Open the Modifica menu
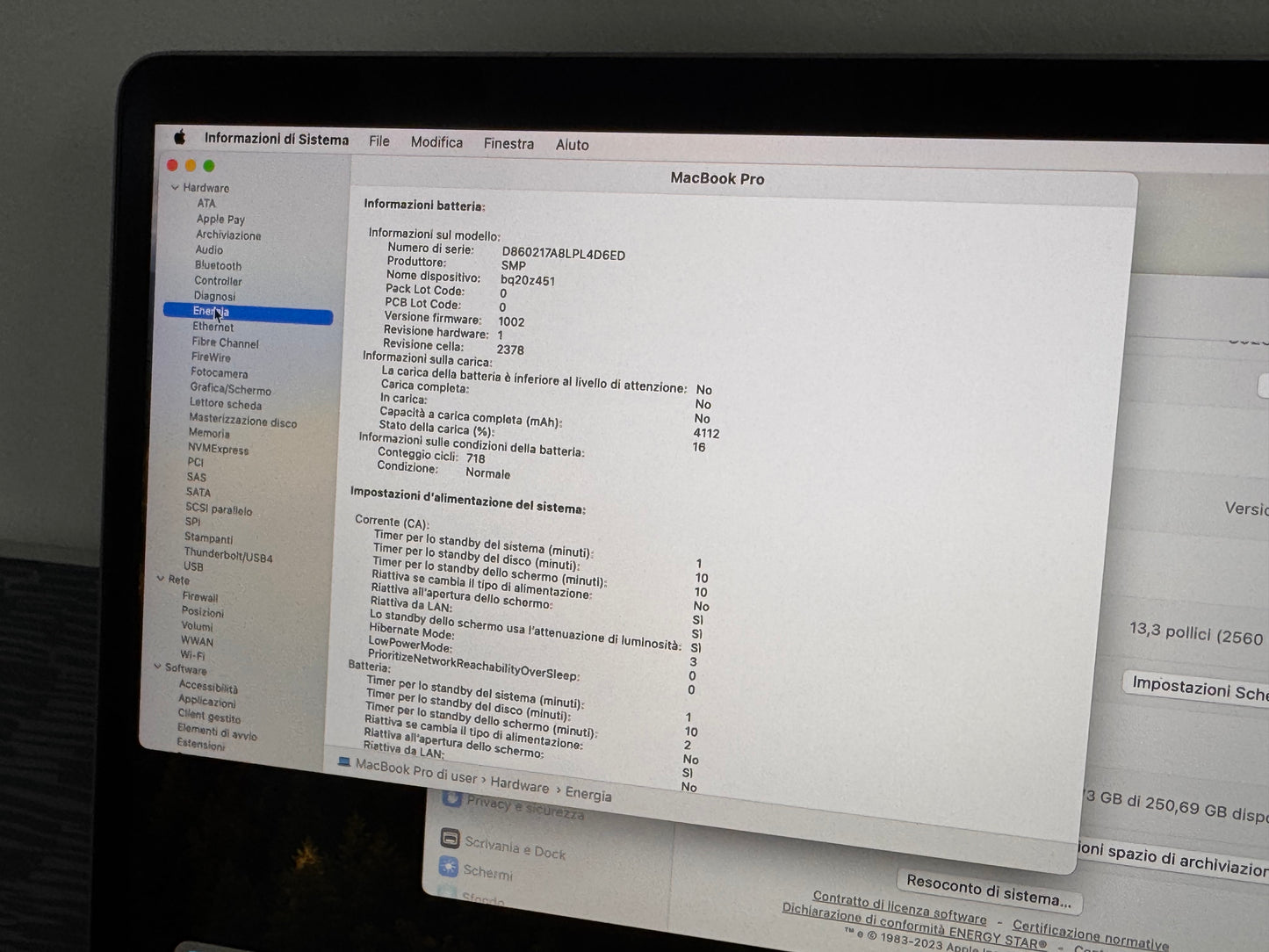 pos(436,142)
